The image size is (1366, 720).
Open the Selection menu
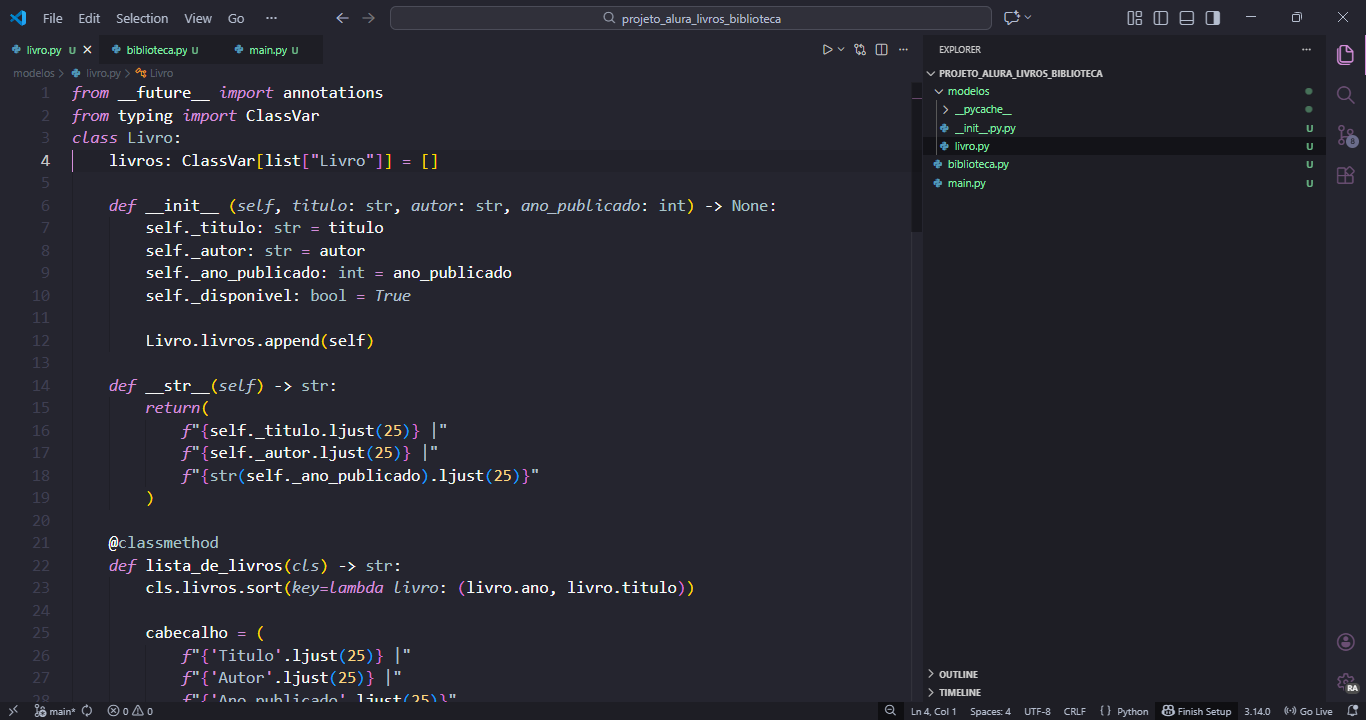coord(142,18)
